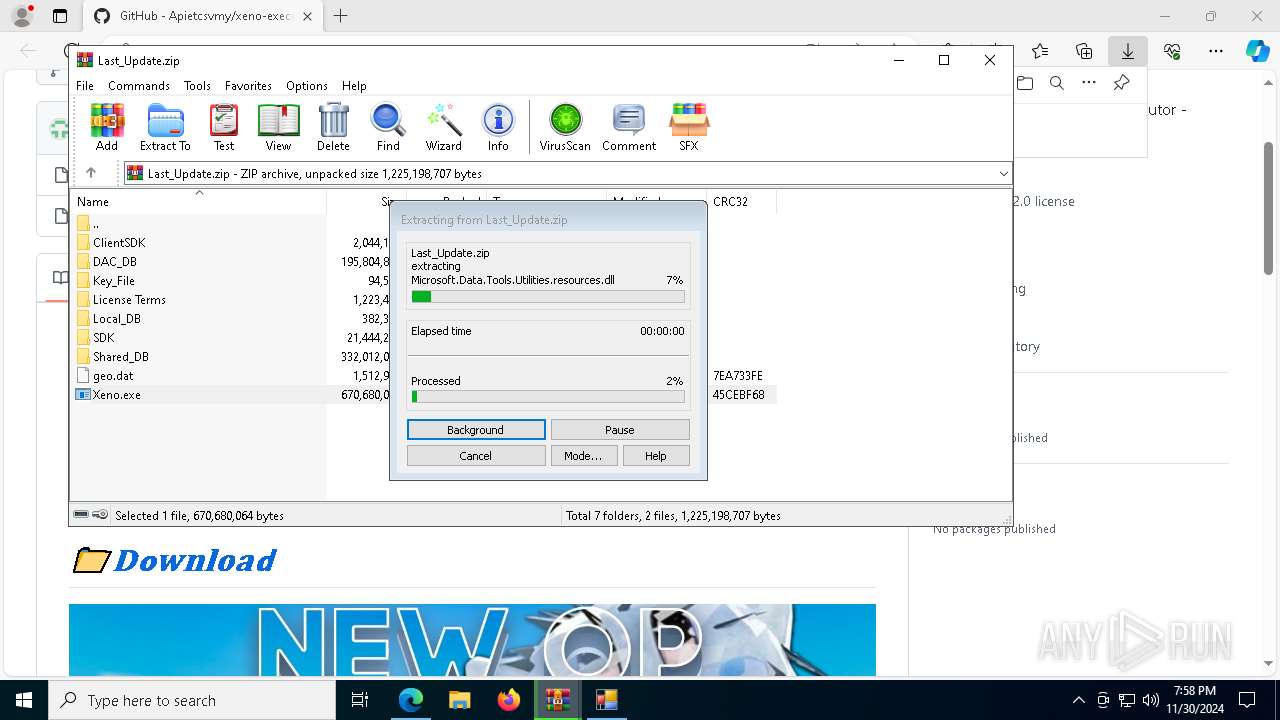Click the Extract To toolbar icon
The width and height of the screenshot is (1280, 720).
click(x=165, y=127)
